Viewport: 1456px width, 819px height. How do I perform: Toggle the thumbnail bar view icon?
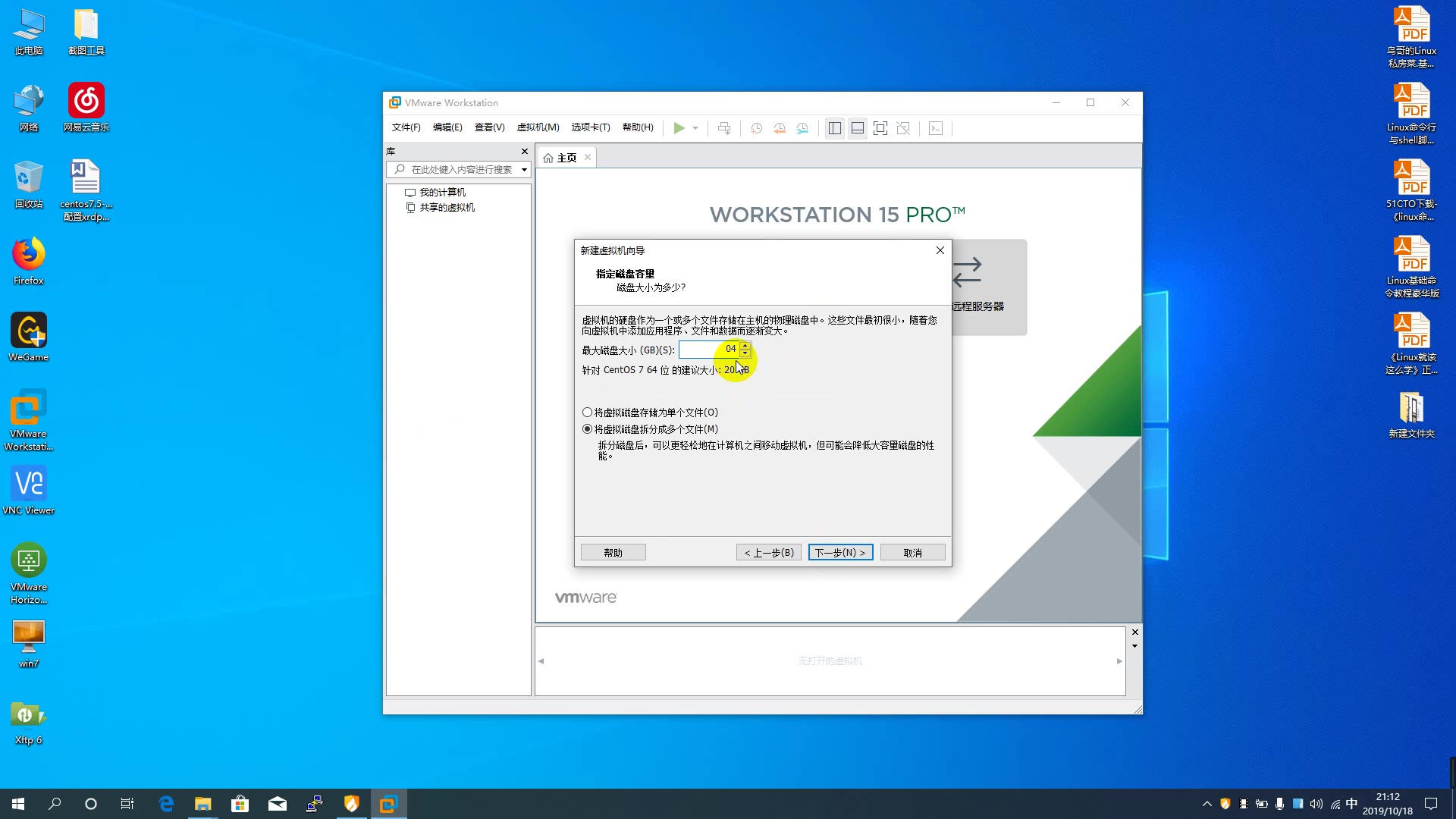(858, 128)
